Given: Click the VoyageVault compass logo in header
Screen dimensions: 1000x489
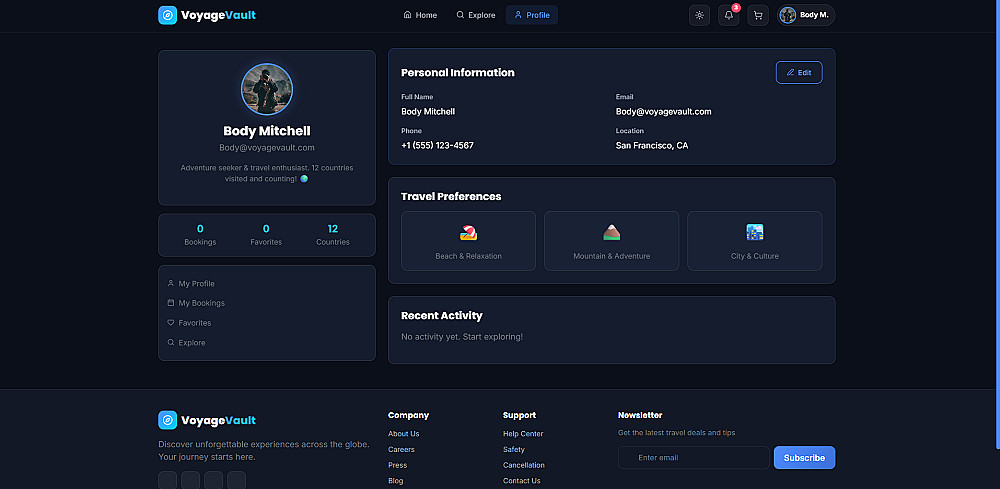Looking at the screenshot, I should pos(167,15).
